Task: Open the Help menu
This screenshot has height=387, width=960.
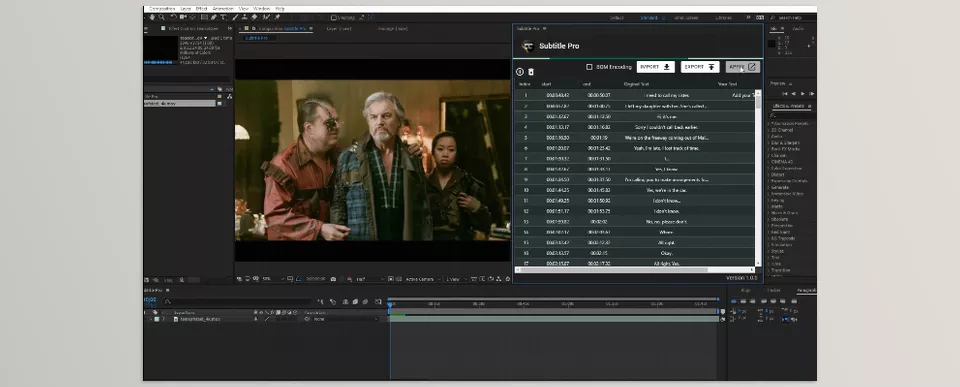Action: (x=280, y=9)
